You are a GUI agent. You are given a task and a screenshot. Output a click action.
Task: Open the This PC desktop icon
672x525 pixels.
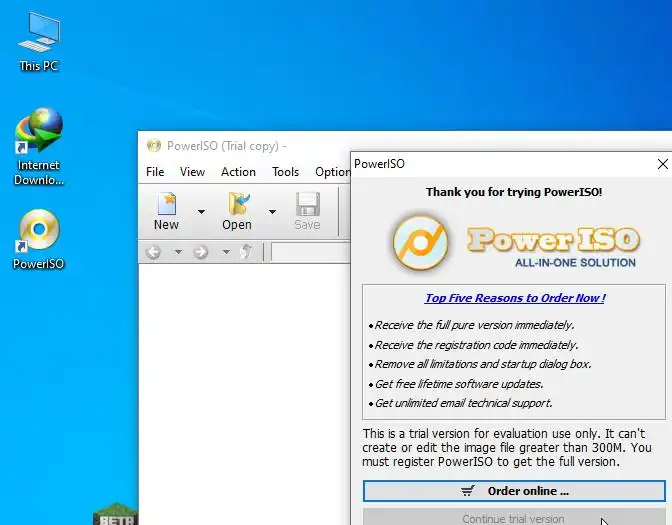tap(39, 42)
